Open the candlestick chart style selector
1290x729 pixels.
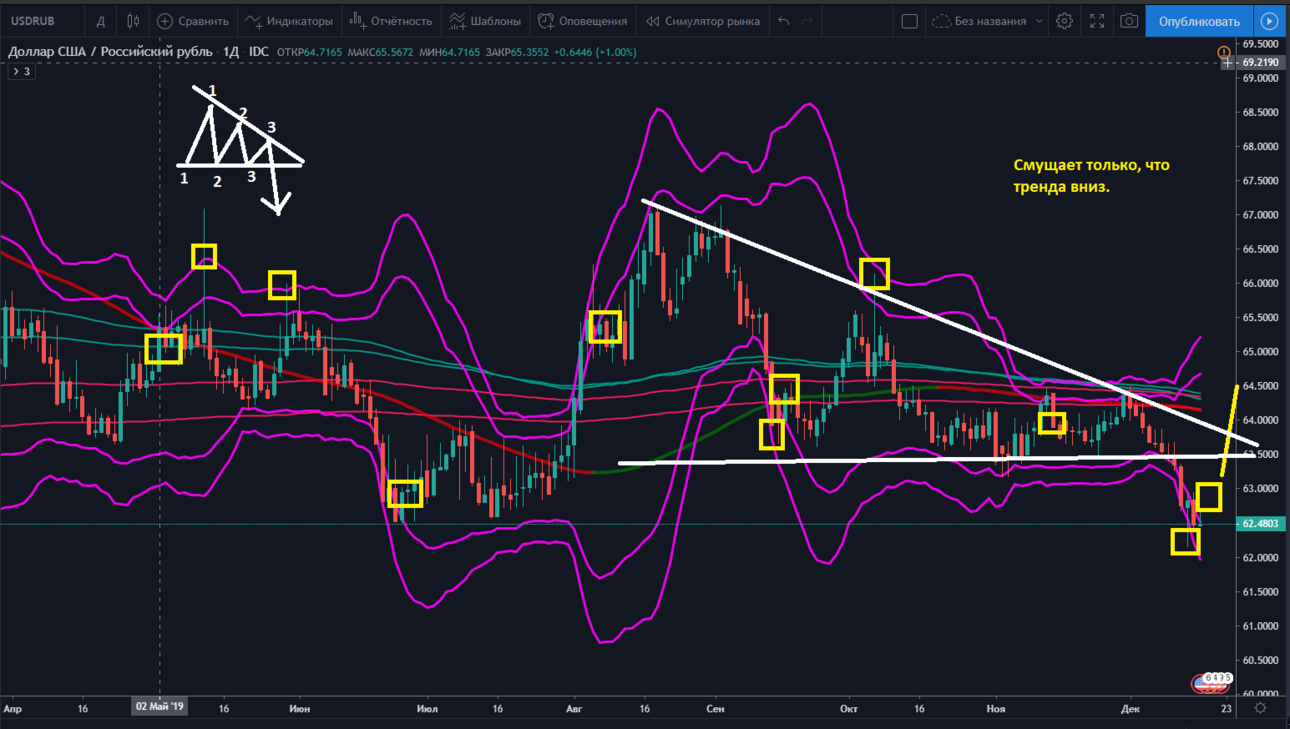point(132,21)
